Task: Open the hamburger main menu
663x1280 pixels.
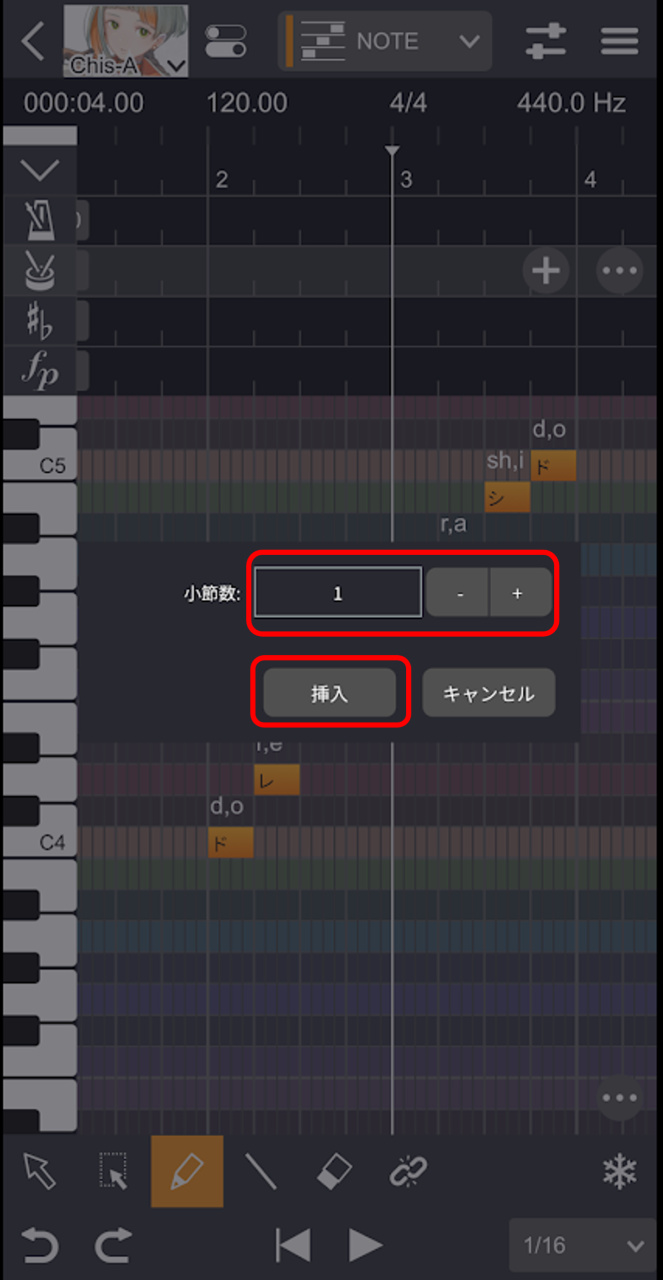Action: [x=620, y=41]
